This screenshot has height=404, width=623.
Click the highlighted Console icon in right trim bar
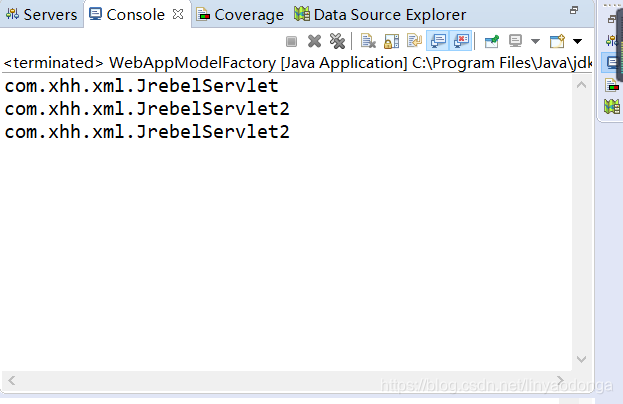click(x=612, y=63)
